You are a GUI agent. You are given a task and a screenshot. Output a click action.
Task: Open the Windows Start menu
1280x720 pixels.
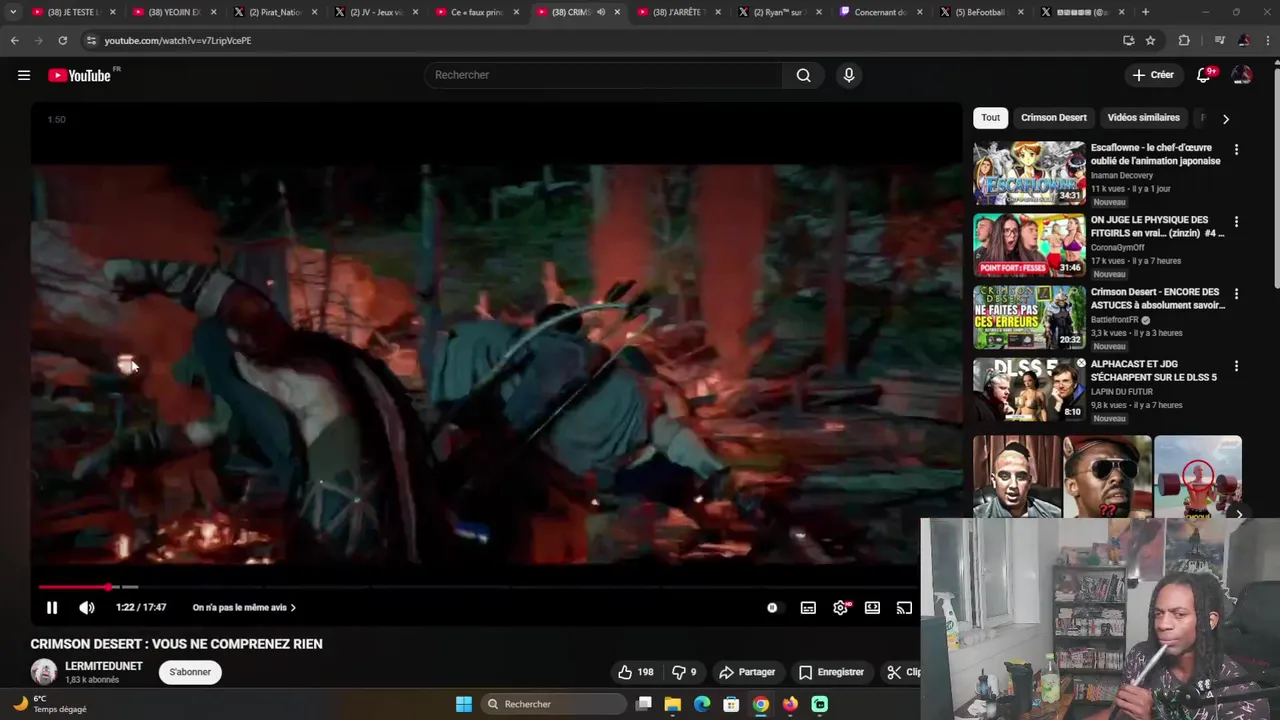(x=464, y=704)
